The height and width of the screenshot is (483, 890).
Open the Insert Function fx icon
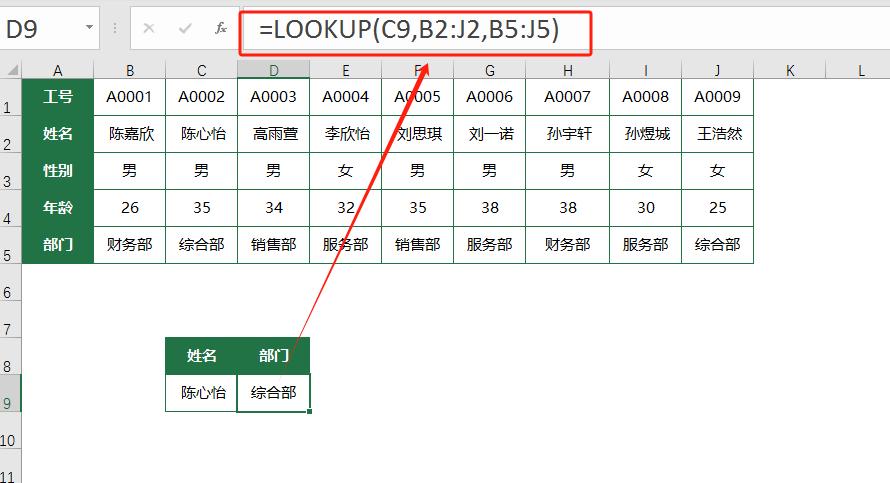pyautogui.click(x=221, y=28)
